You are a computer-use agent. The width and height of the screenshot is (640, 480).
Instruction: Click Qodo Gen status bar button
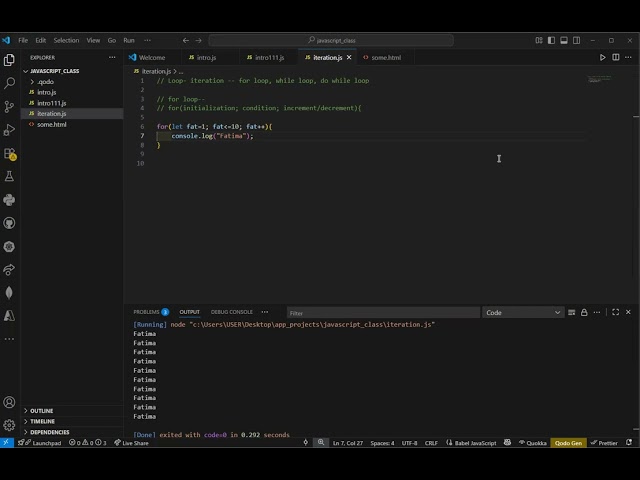click(568, 443)
